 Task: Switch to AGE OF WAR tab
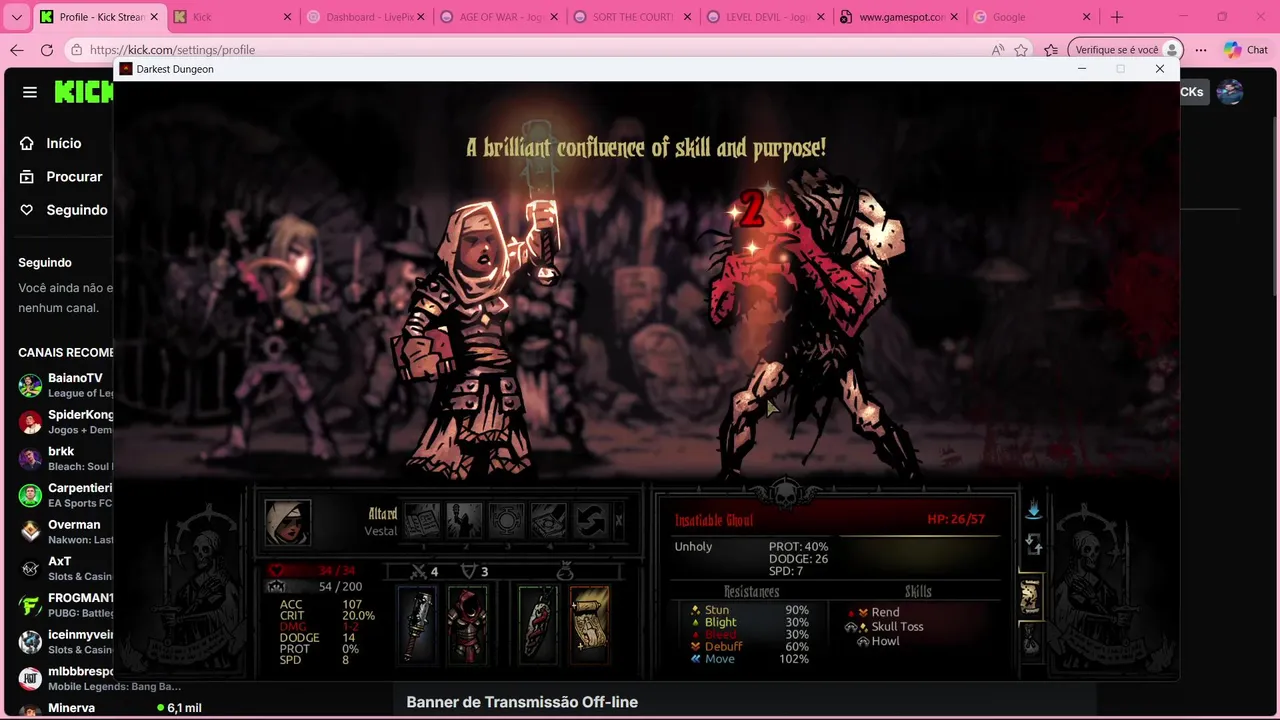(x=498, y=17)
